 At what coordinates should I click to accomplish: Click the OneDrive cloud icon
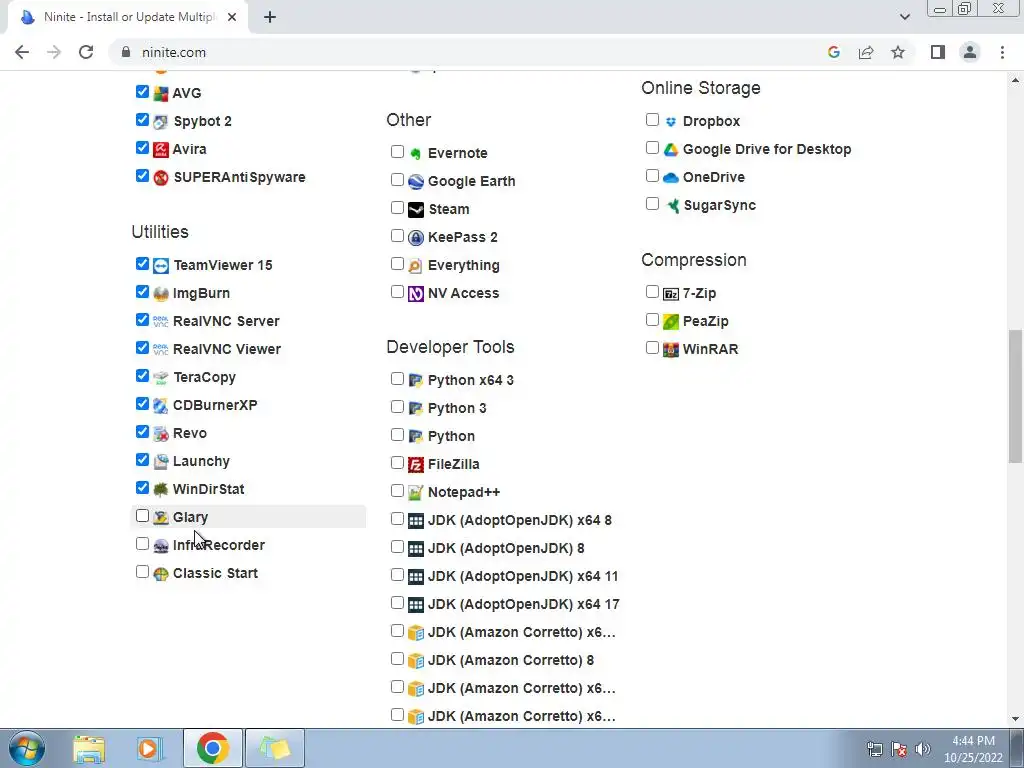coord(671,178)
